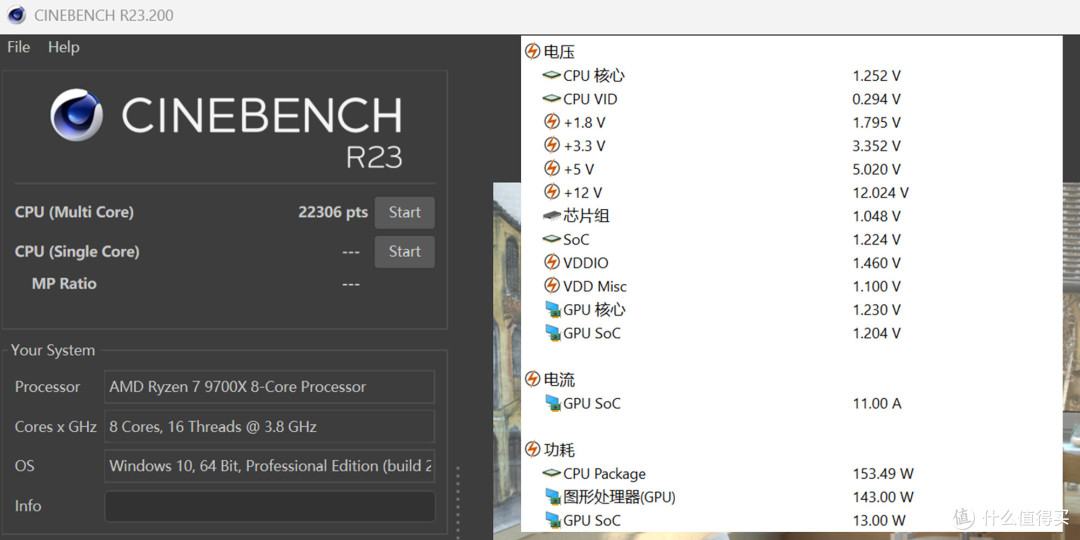
Task: Click the 12.024 V value
Action: 880,193
